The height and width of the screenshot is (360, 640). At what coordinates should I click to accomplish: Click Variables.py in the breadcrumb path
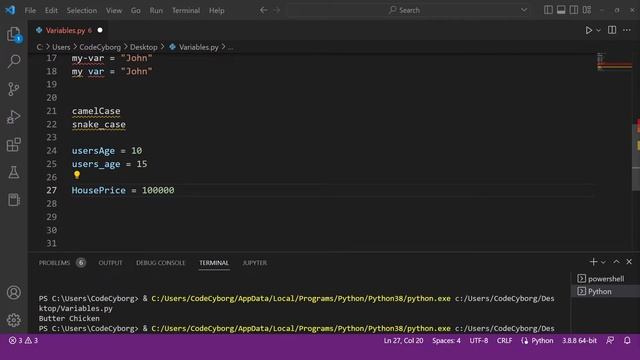tap(198, 47)
